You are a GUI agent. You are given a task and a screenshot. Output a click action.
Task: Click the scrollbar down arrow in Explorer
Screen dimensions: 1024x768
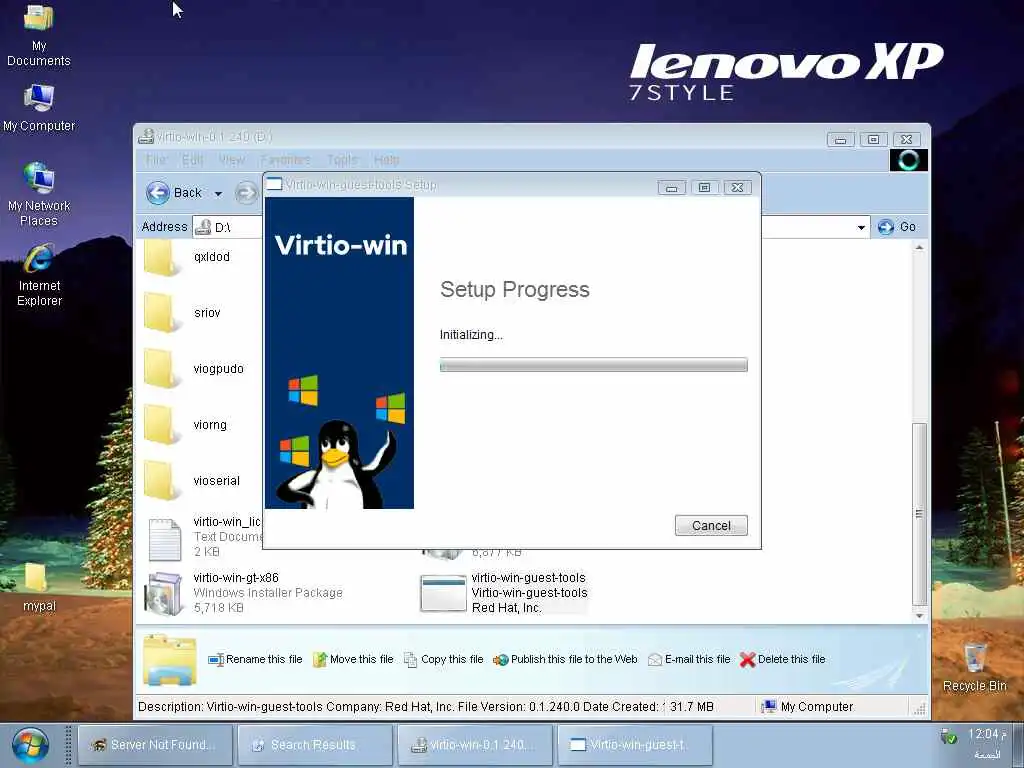[x=920, y=616]
